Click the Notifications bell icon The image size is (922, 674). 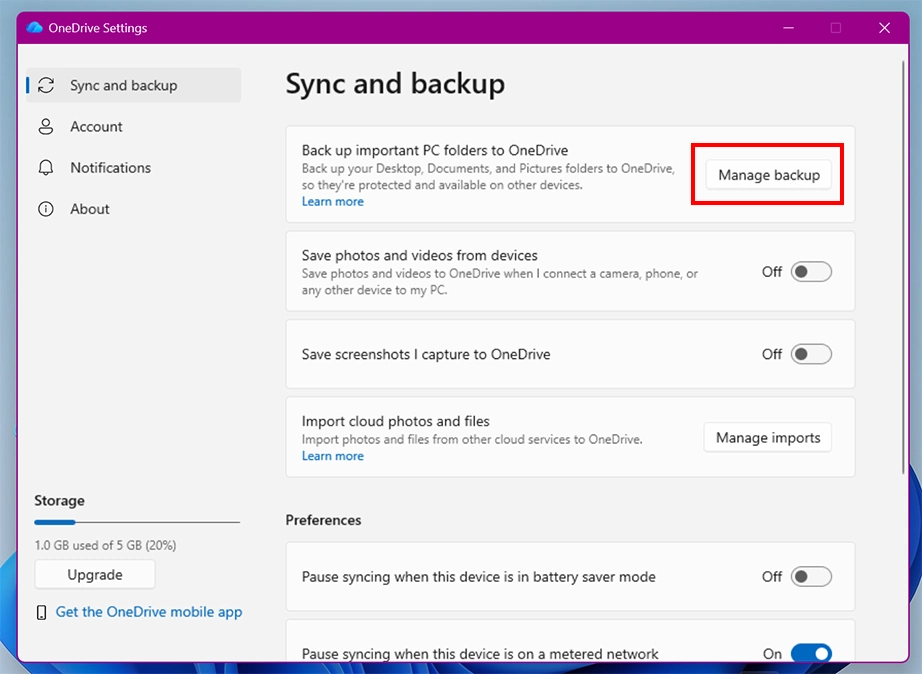(x=46, y=168)
